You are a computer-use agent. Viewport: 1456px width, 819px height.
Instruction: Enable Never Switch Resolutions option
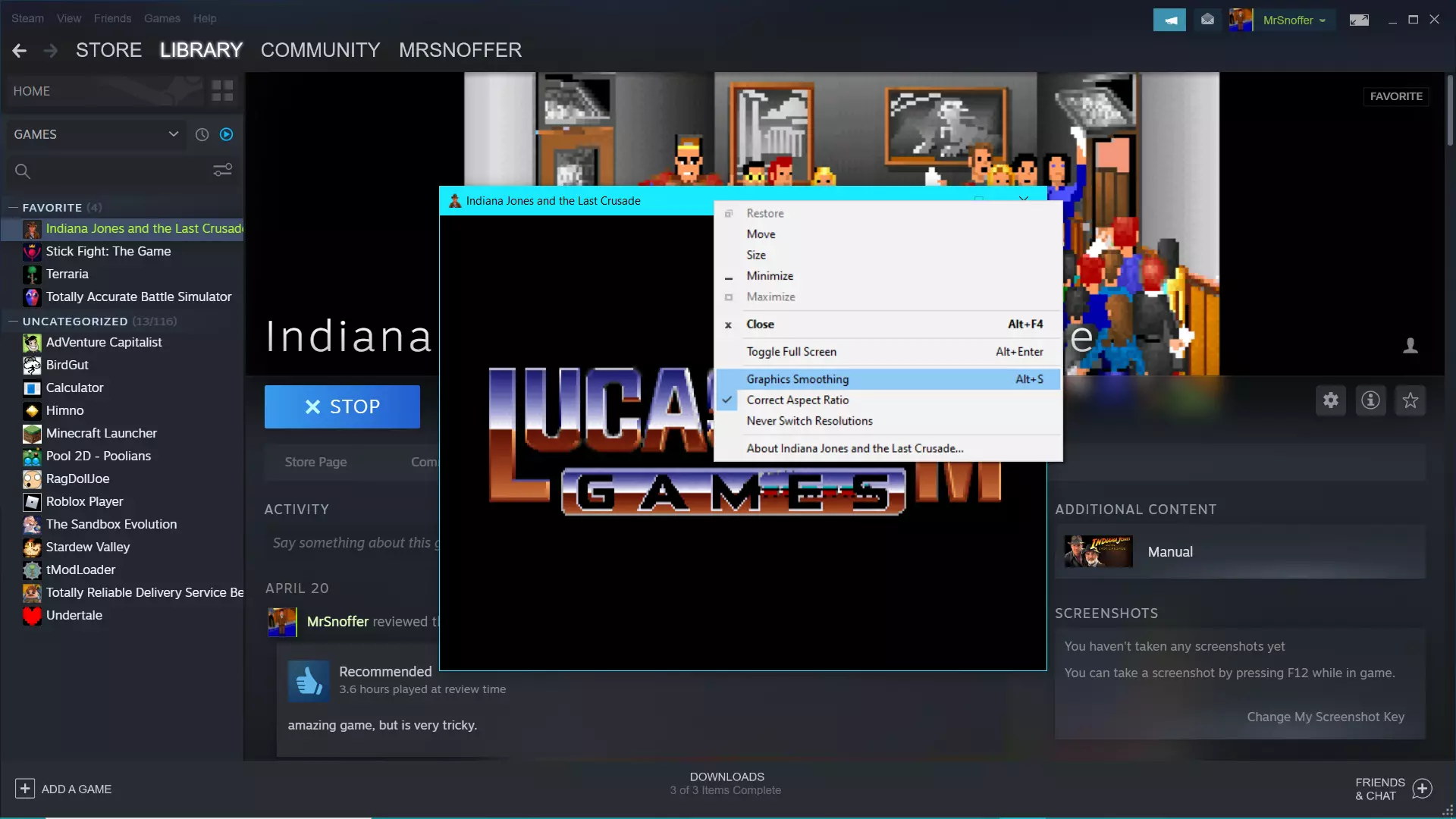809,421
